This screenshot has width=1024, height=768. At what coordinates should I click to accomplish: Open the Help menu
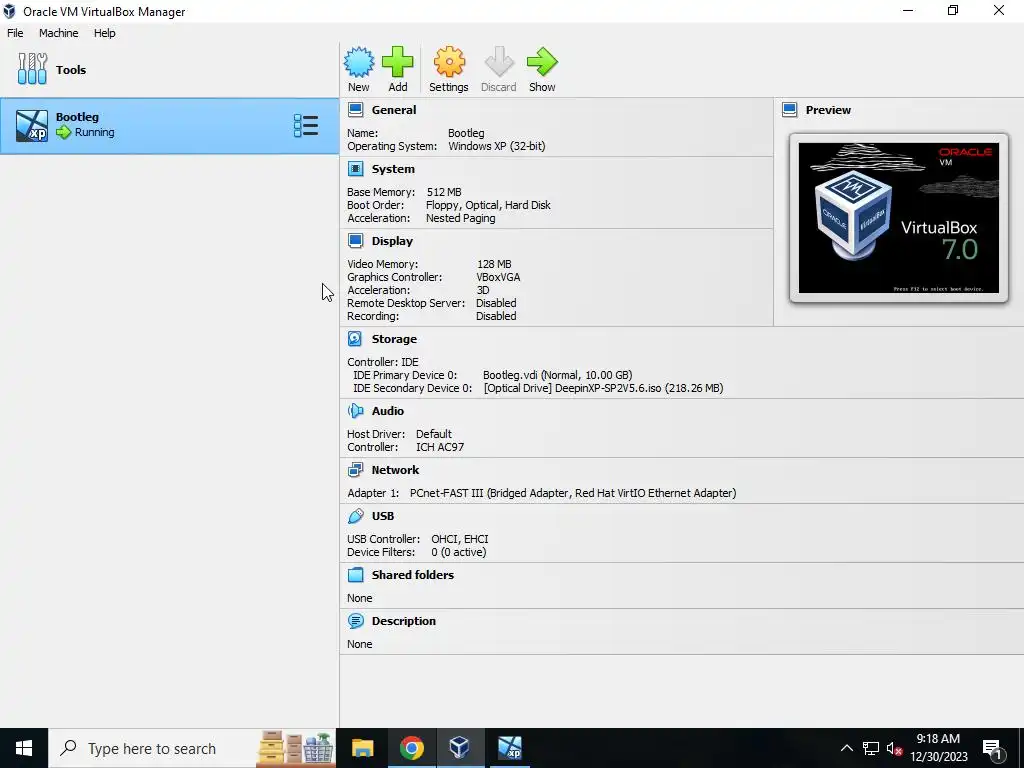(x=104, y=33)
